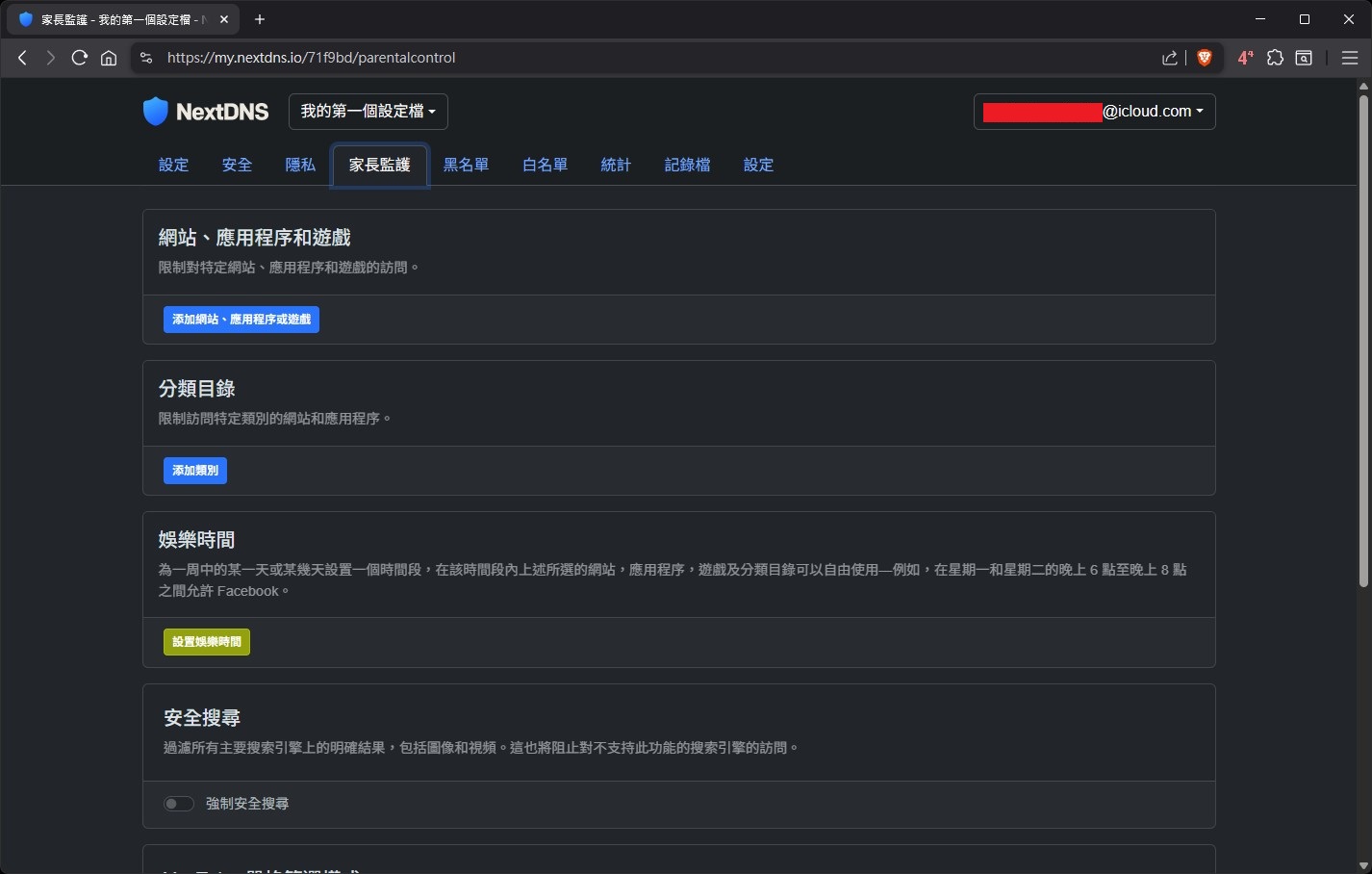
Task: Open the extensions puzzle icon
Action: 1275,58
